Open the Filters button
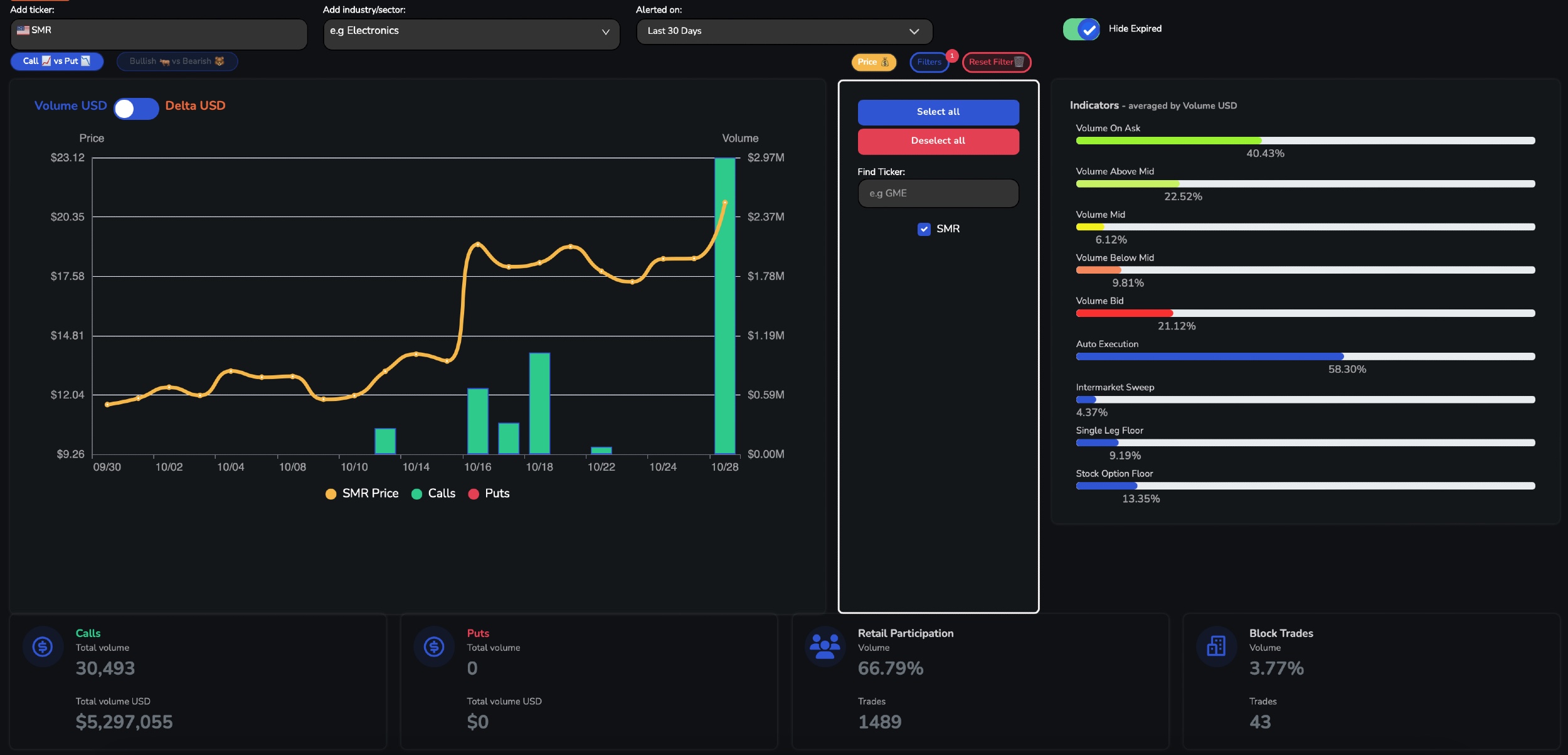This screenshot has height=755, width=1568. tap(930, 62)
